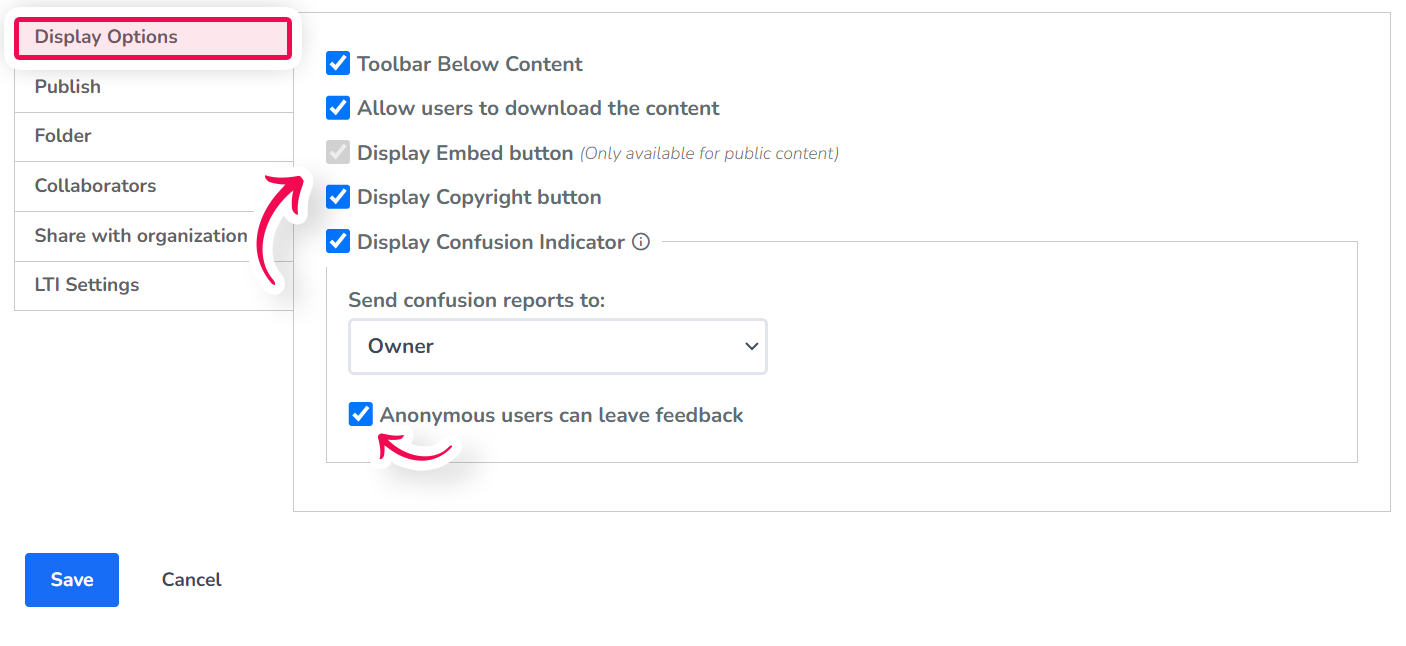Screen dimensions: 1406x646
Task: Enable Toolbar Below Content
Action: 337,62
